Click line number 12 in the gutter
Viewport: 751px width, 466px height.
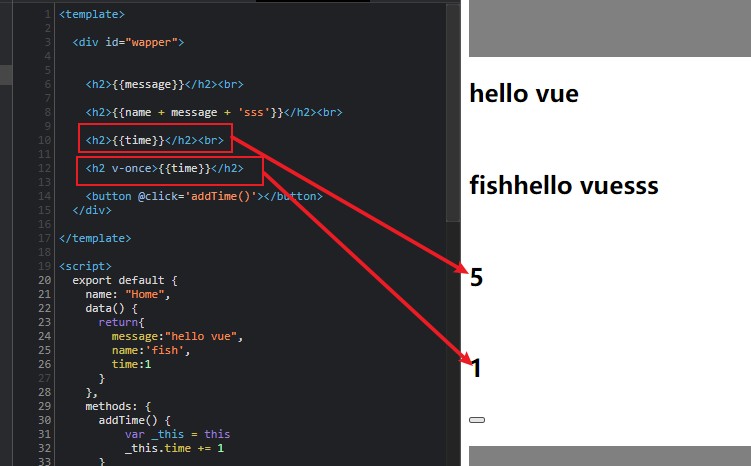(x=44, y=168)
